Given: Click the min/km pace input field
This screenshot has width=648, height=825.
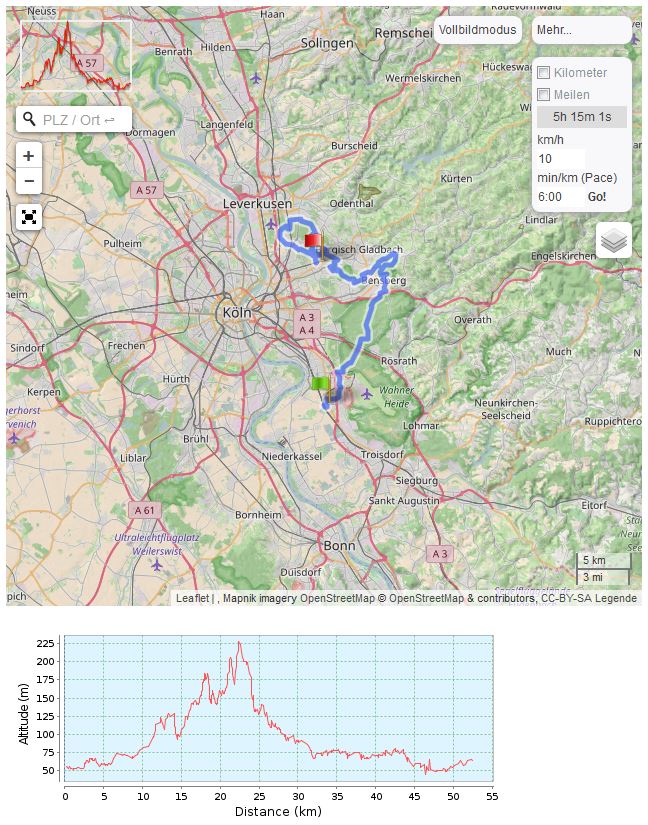Looking at the screenshot, I should pyautogui.click(x=560, y=197).
